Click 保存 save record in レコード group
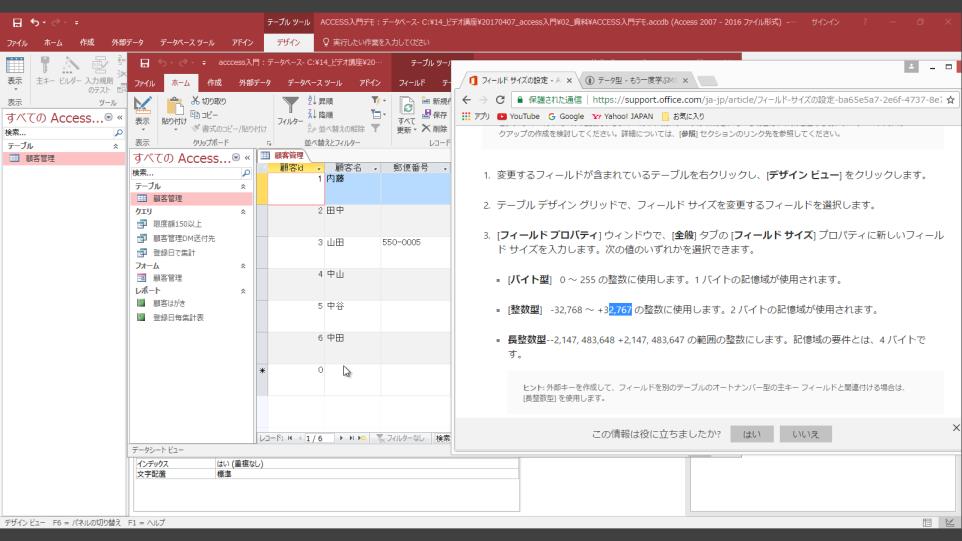This screenshot has width=962, height=541. click(x=434, y=115)
